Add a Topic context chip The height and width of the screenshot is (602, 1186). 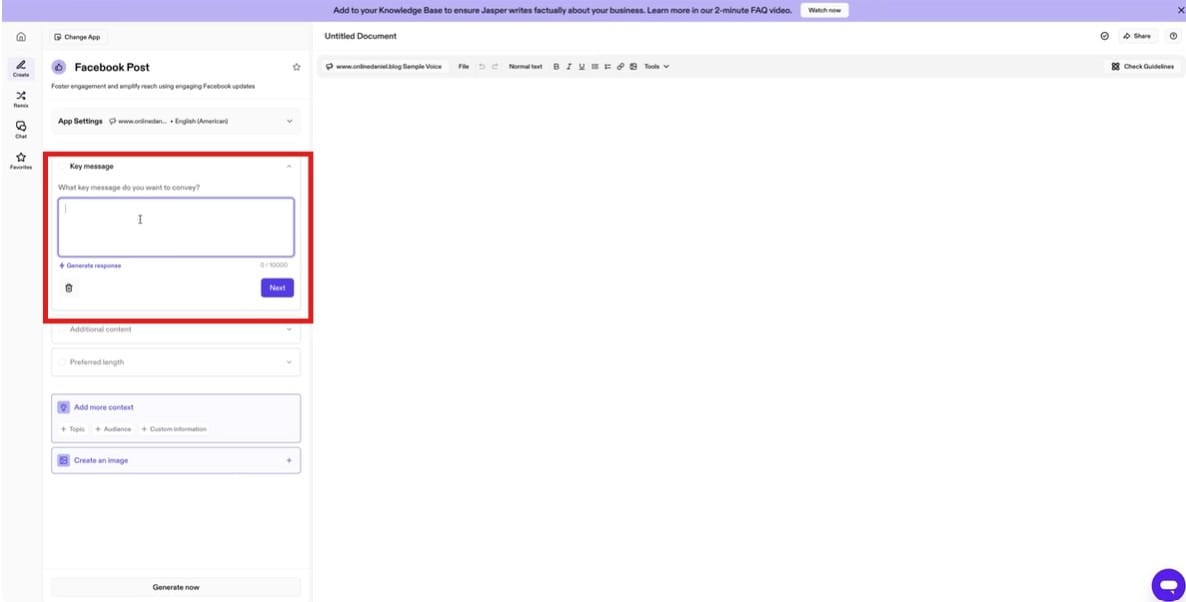coord(73,429)
